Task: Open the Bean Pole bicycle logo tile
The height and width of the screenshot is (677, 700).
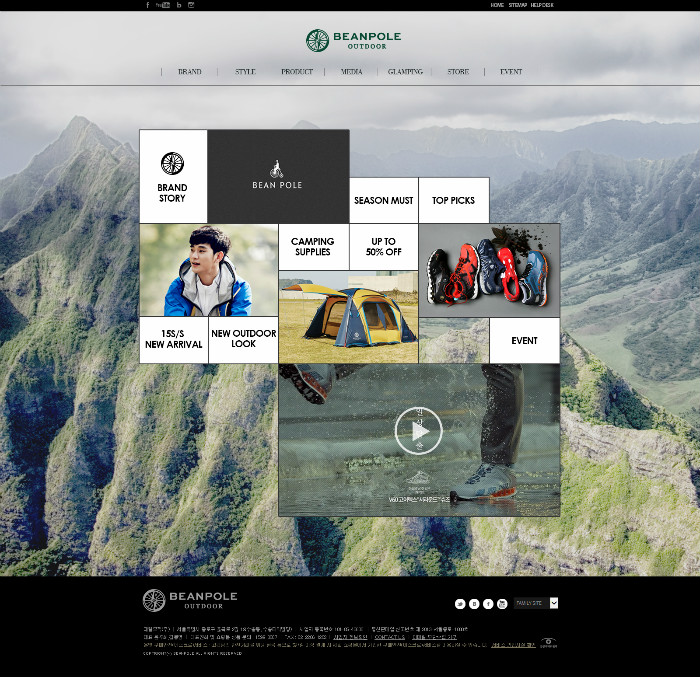Action: click(277, 176)
